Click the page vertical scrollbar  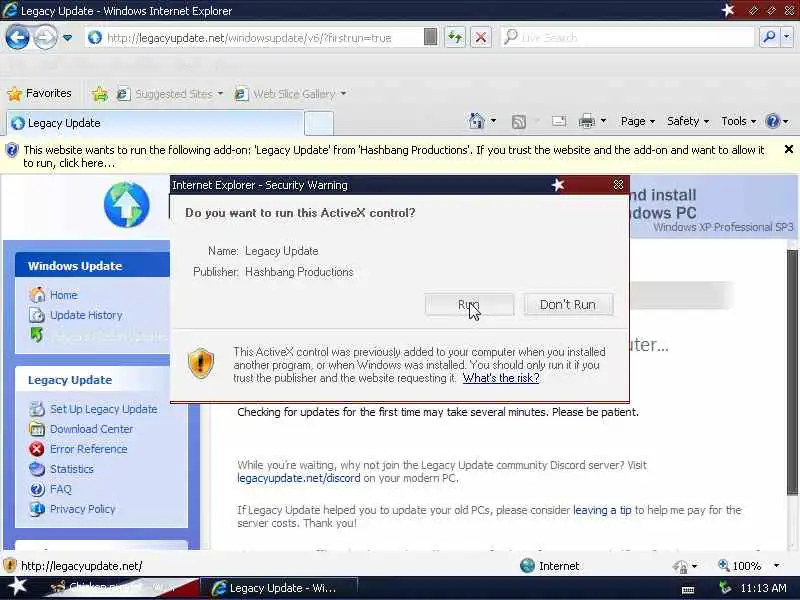point(792,371)
